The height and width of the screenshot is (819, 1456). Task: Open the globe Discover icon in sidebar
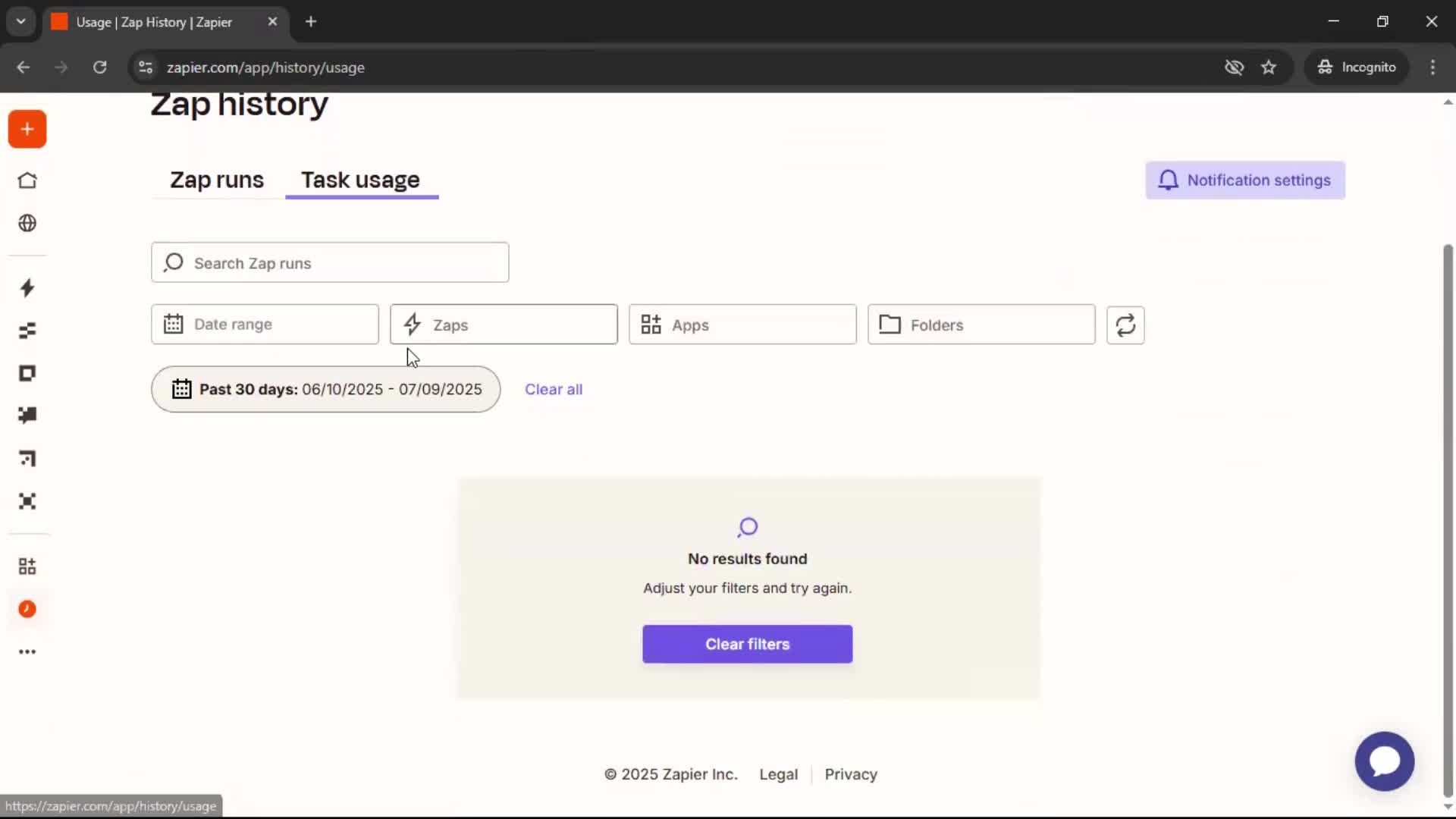27,223
